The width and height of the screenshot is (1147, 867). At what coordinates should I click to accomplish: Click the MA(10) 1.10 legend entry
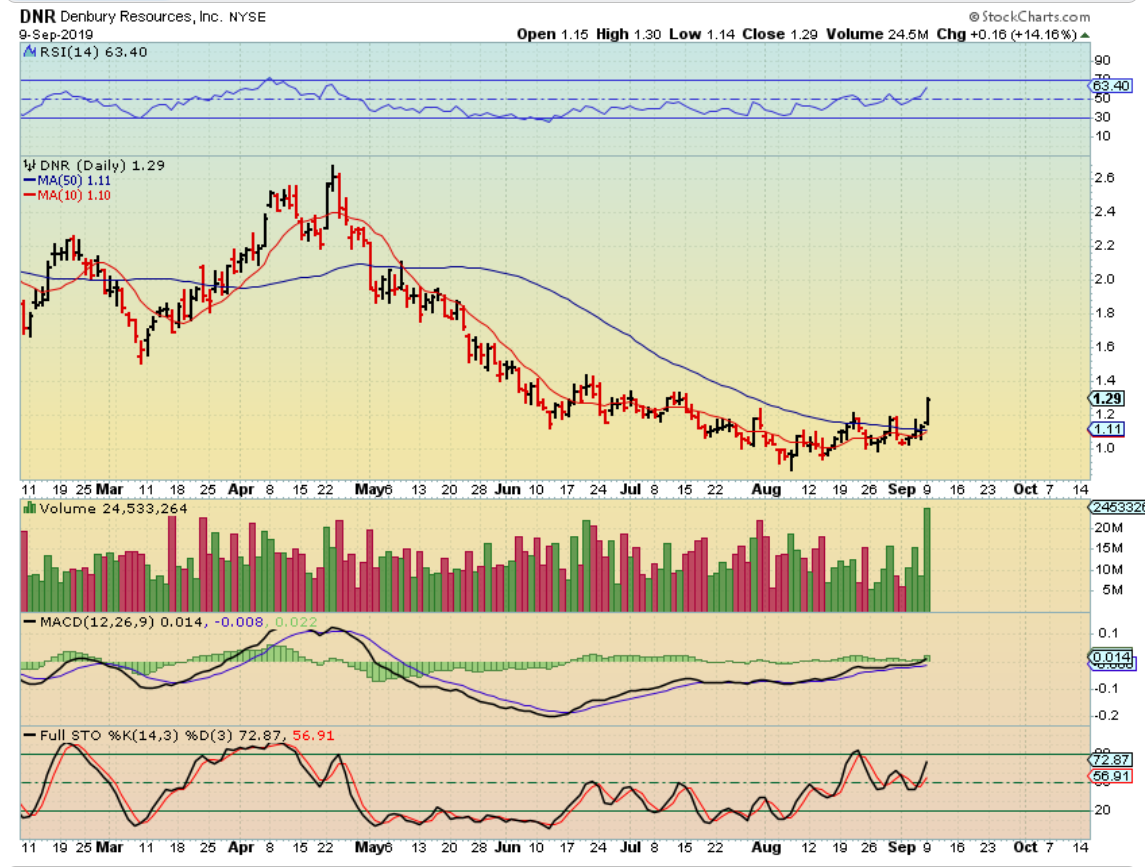click(x=68, y=195)
